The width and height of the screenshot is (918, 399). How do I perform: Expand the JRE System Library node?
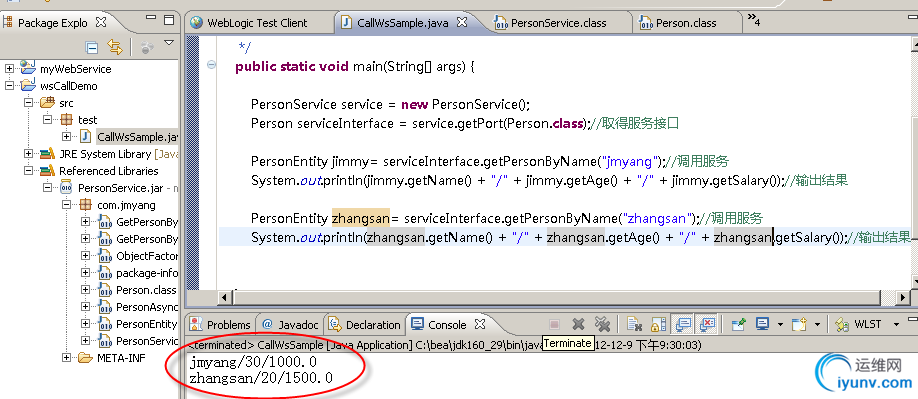(28, 153)
